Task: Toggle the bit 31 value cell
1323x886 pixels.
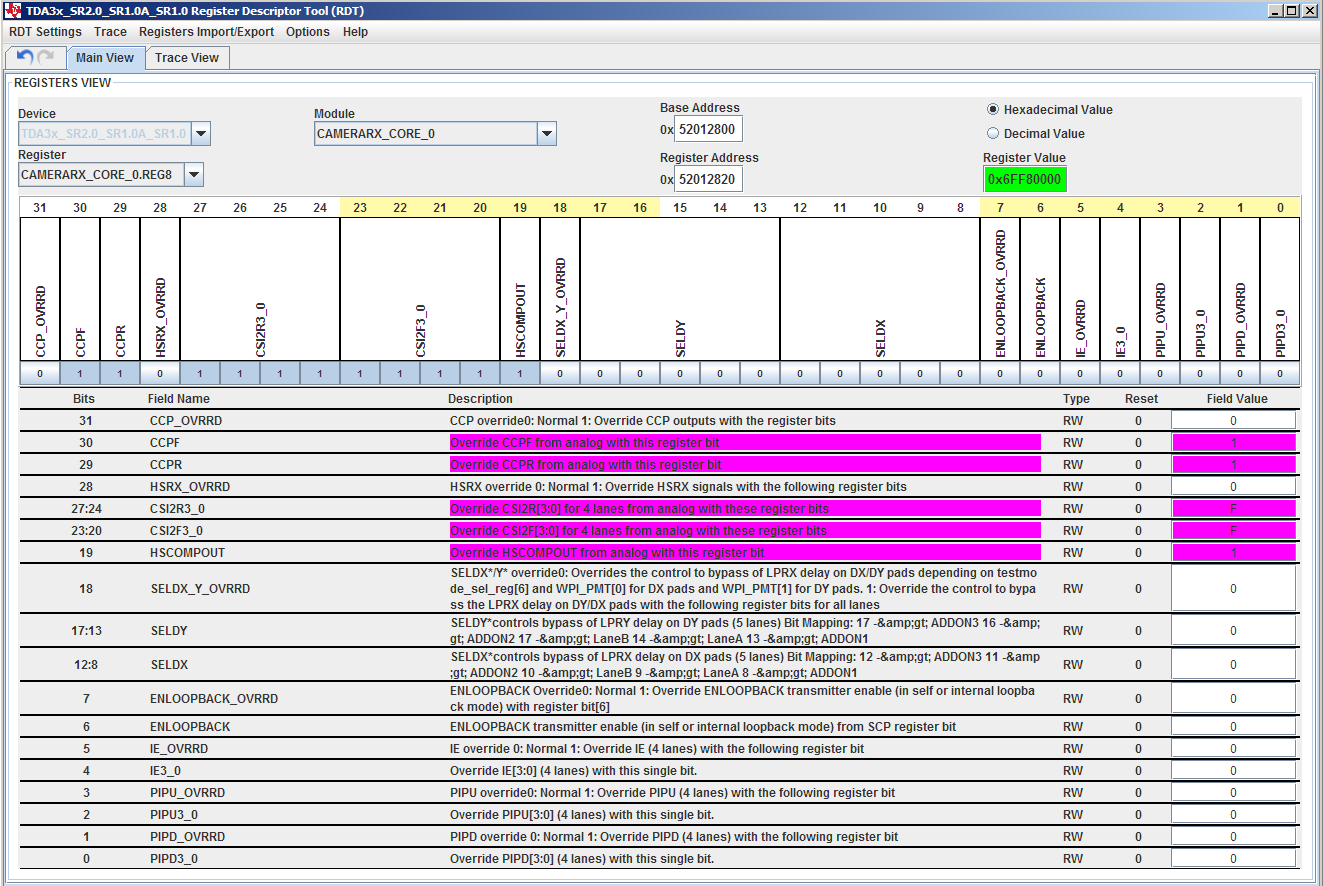Action: [40, 374]
